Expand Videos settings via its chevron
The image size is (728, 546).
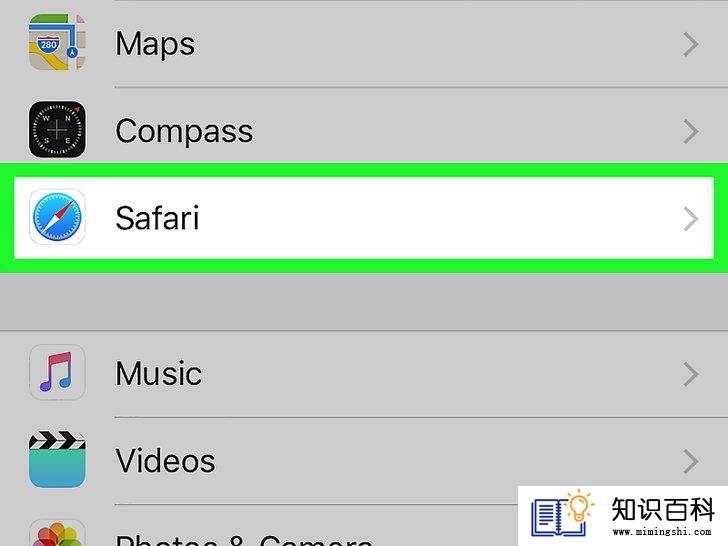point(691,462)
